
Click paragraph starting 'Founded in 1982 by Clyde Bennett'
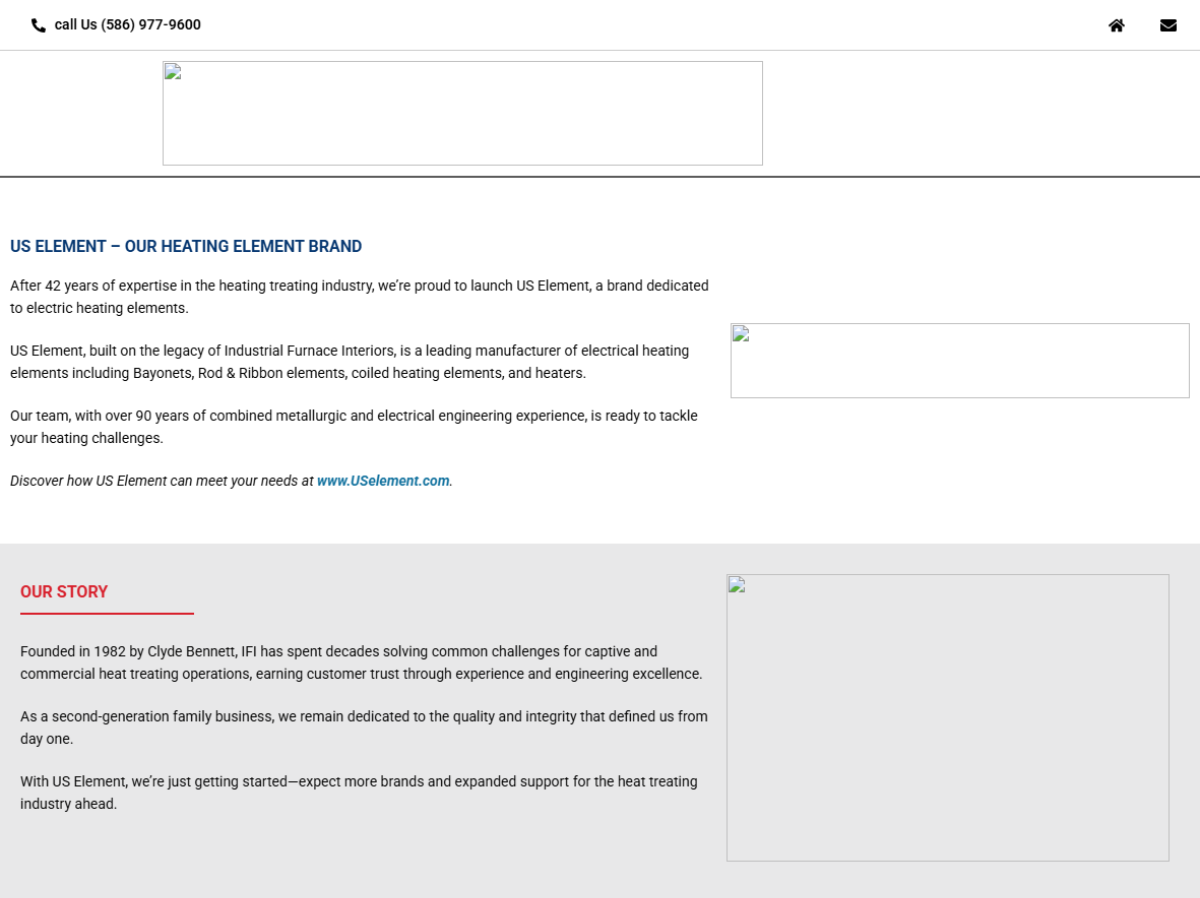[362, 663]
